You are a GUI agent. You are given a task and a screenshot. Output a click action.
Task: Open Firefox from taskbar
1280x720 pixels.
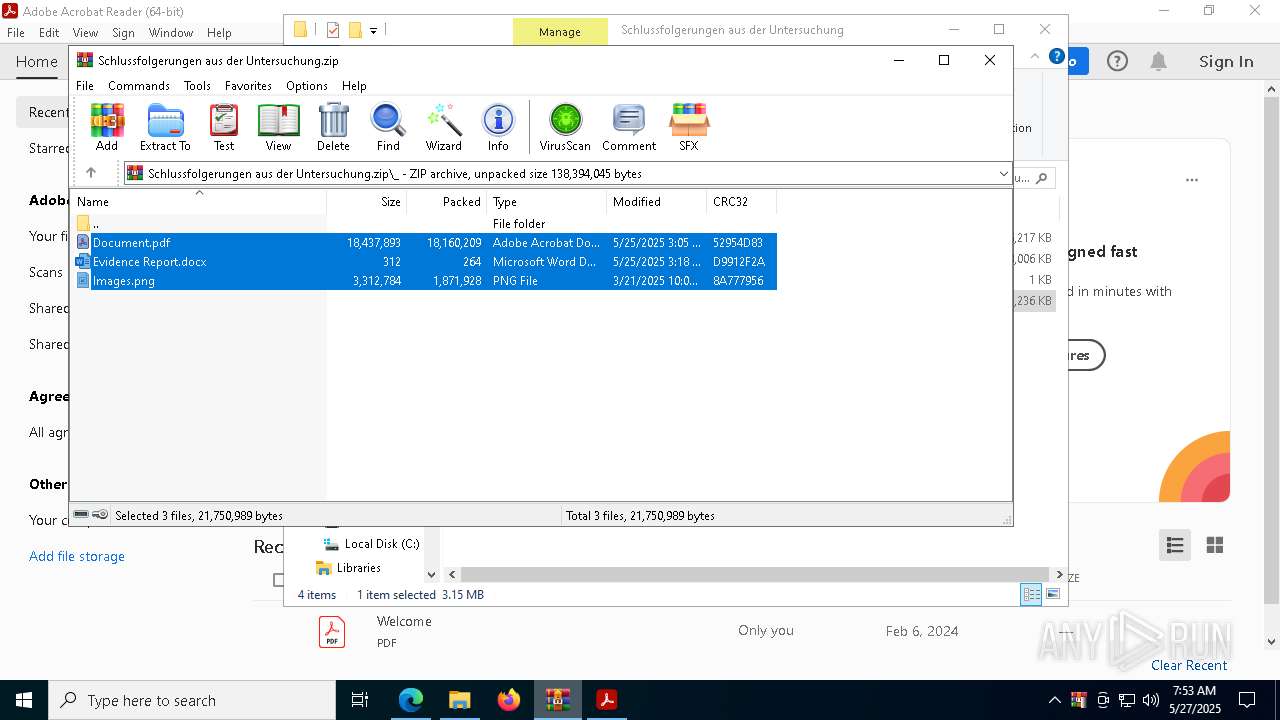(x=509, y=700)
